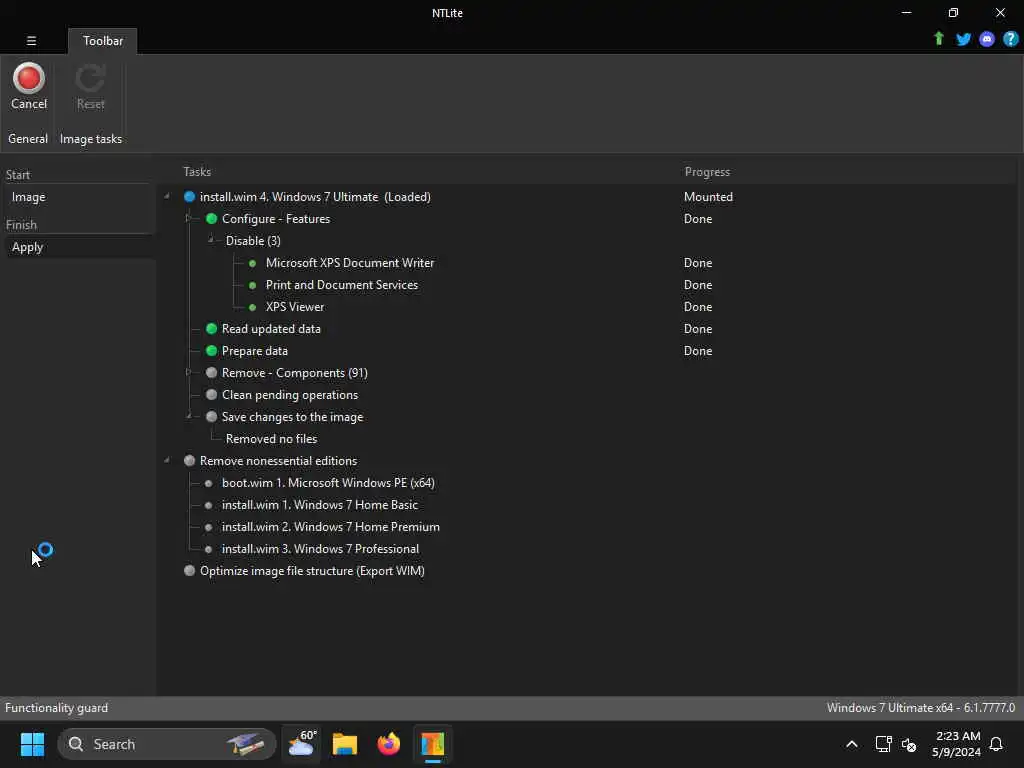Click green dot for Microsoft XPS Document Writer

point(252,263)
